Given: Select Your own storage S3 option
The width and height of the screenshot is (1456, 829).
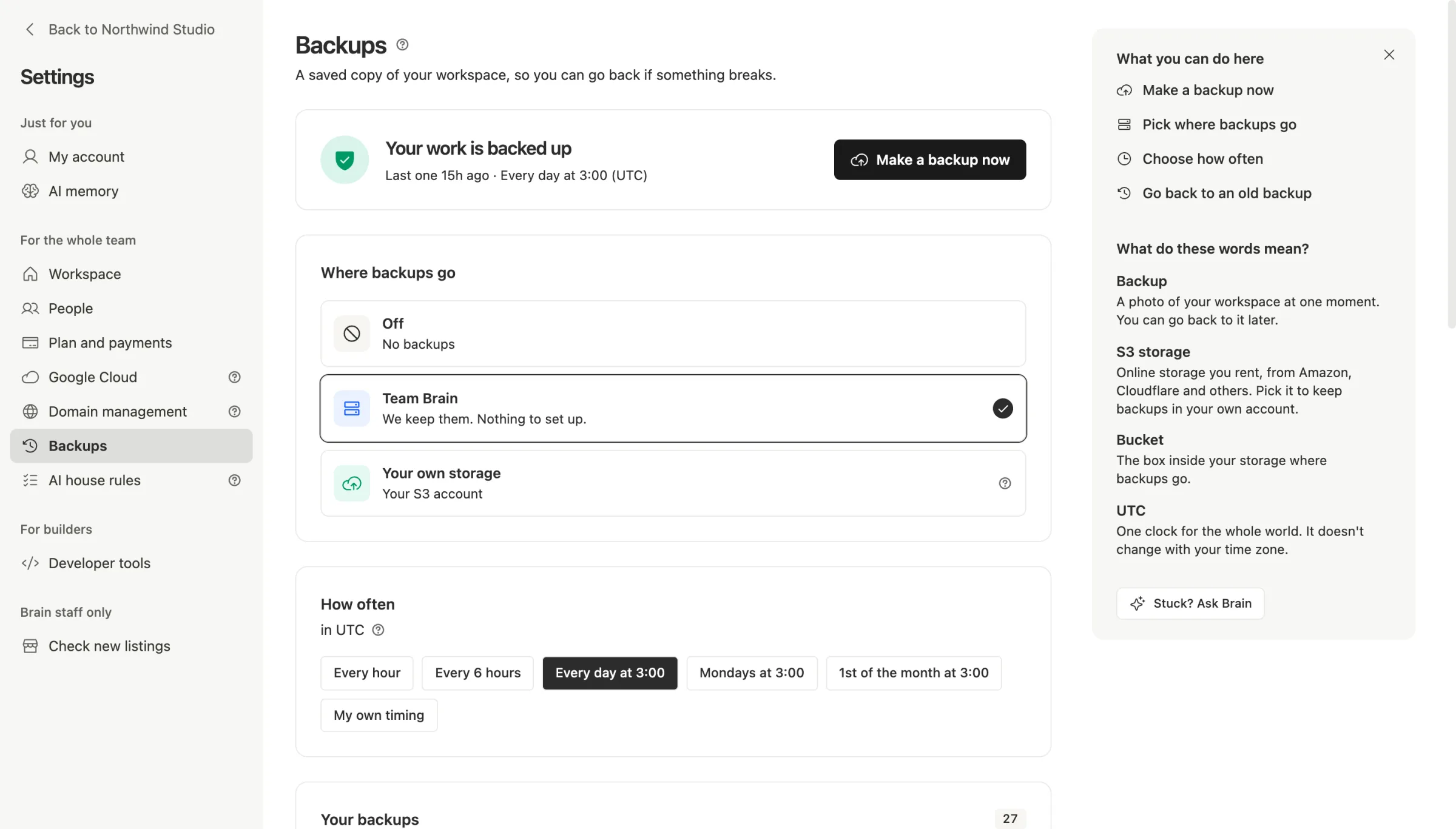Looking at the screenshot, I should coord(673,483).
